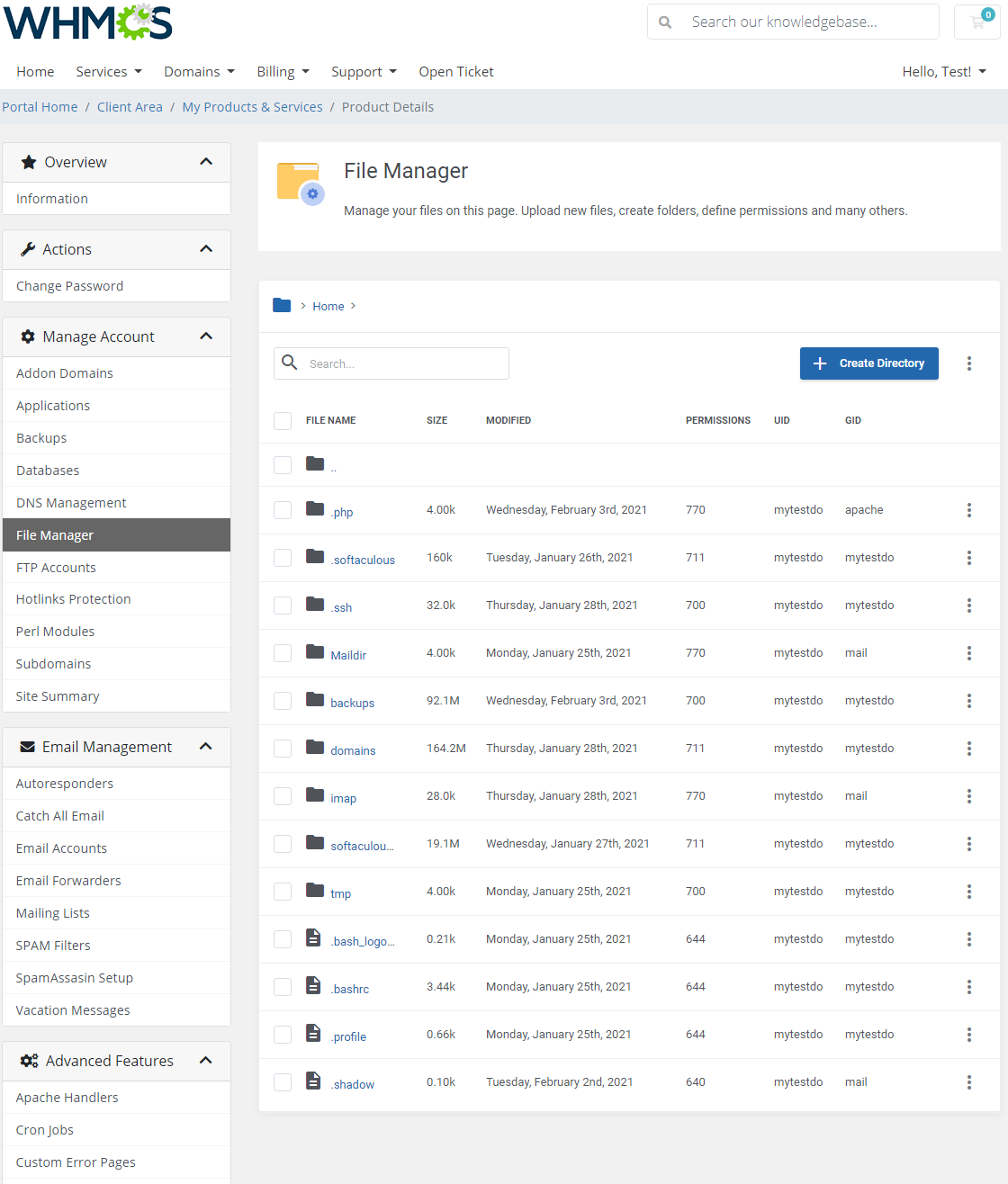Click the .shadow file icon

(313, 1081)
